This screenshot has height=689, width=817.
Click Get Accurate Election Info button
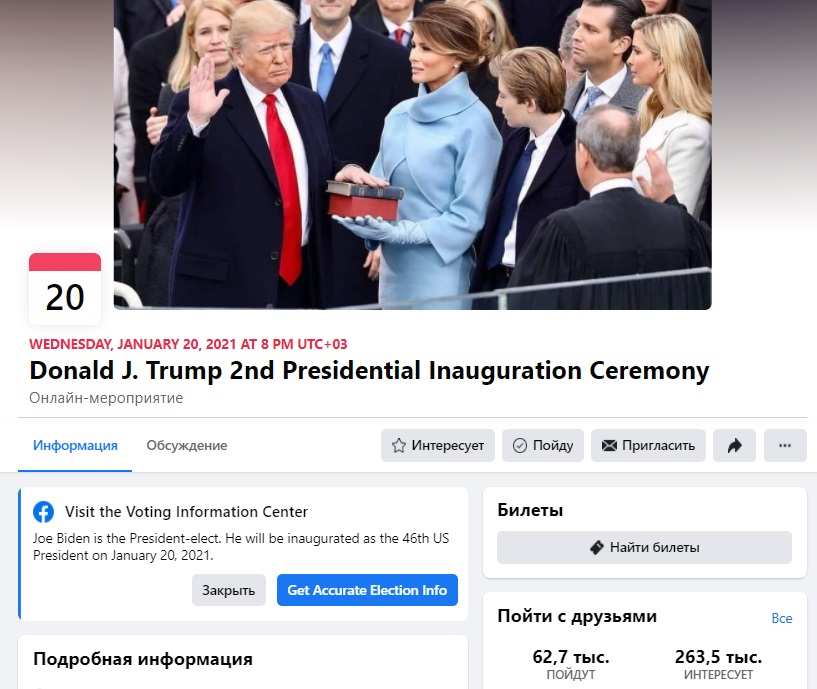(x=367, y=590)
